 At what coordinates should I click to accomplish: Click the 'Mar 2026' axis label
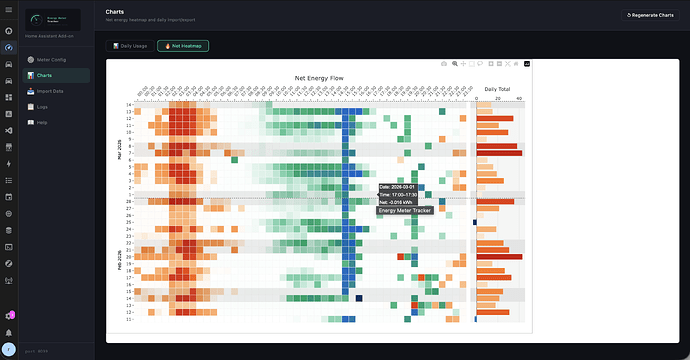pyautogui.click(x=119, y=150)
